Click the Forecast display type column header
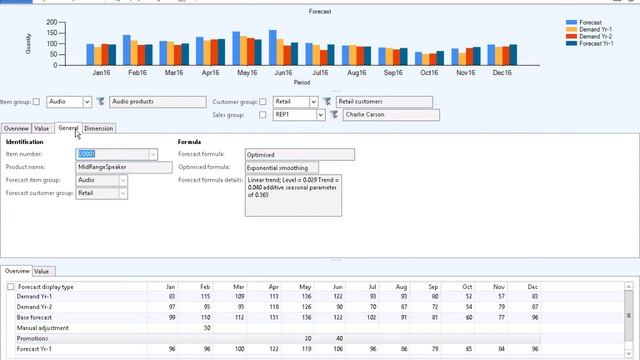 click(x=46, y=287)
